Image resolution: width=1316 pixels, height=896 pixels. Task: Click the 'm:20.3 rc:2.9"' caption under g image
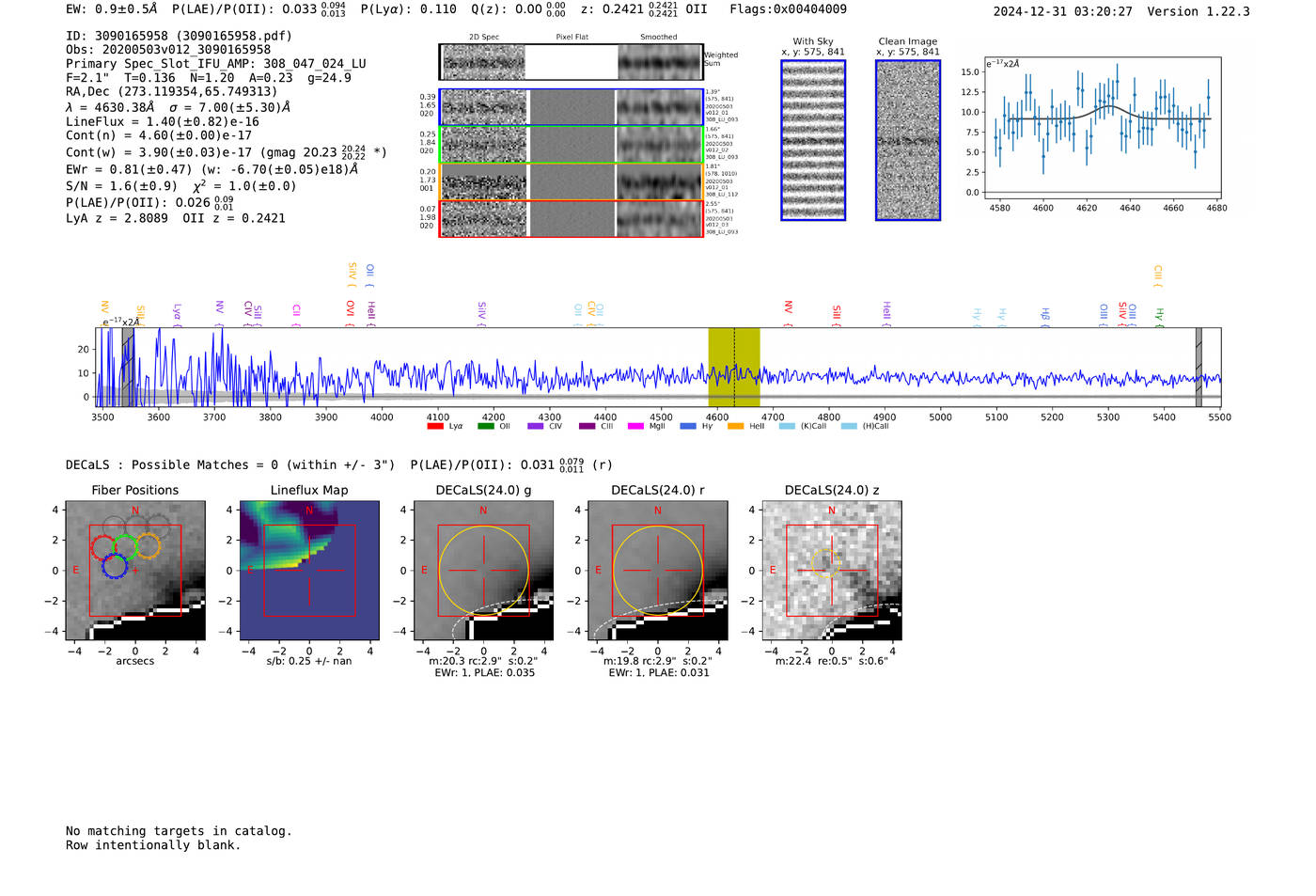pyautogui.click(x=484, y=661)
